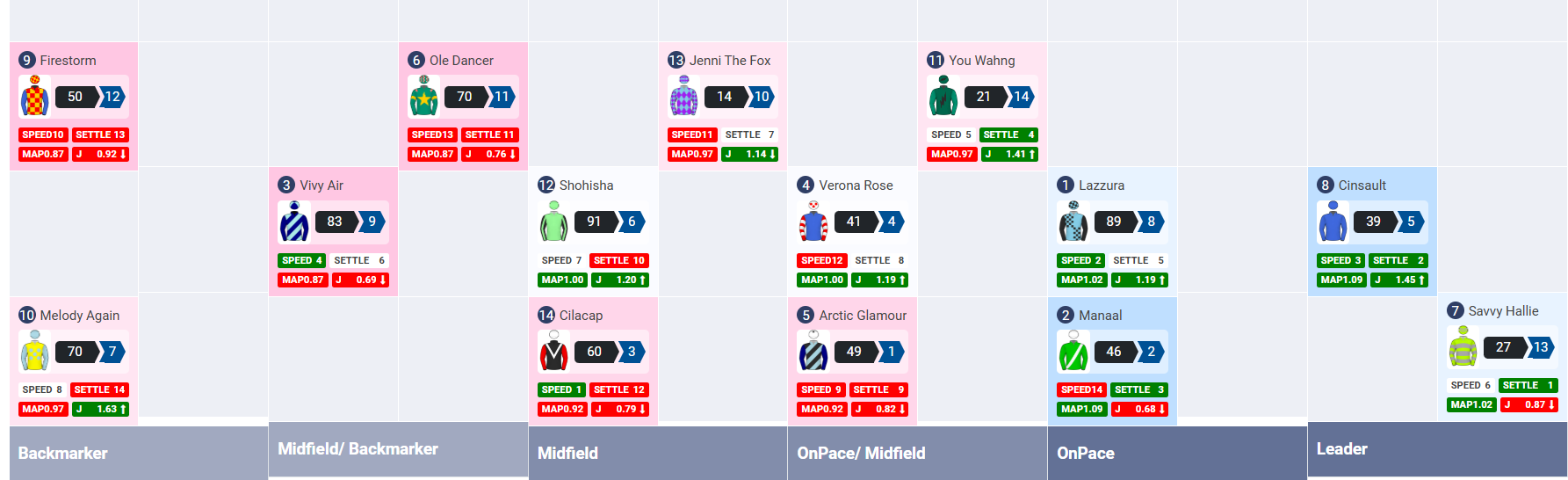
Task: Click Manaal's green silks icon
Action: pos(1073,352)
